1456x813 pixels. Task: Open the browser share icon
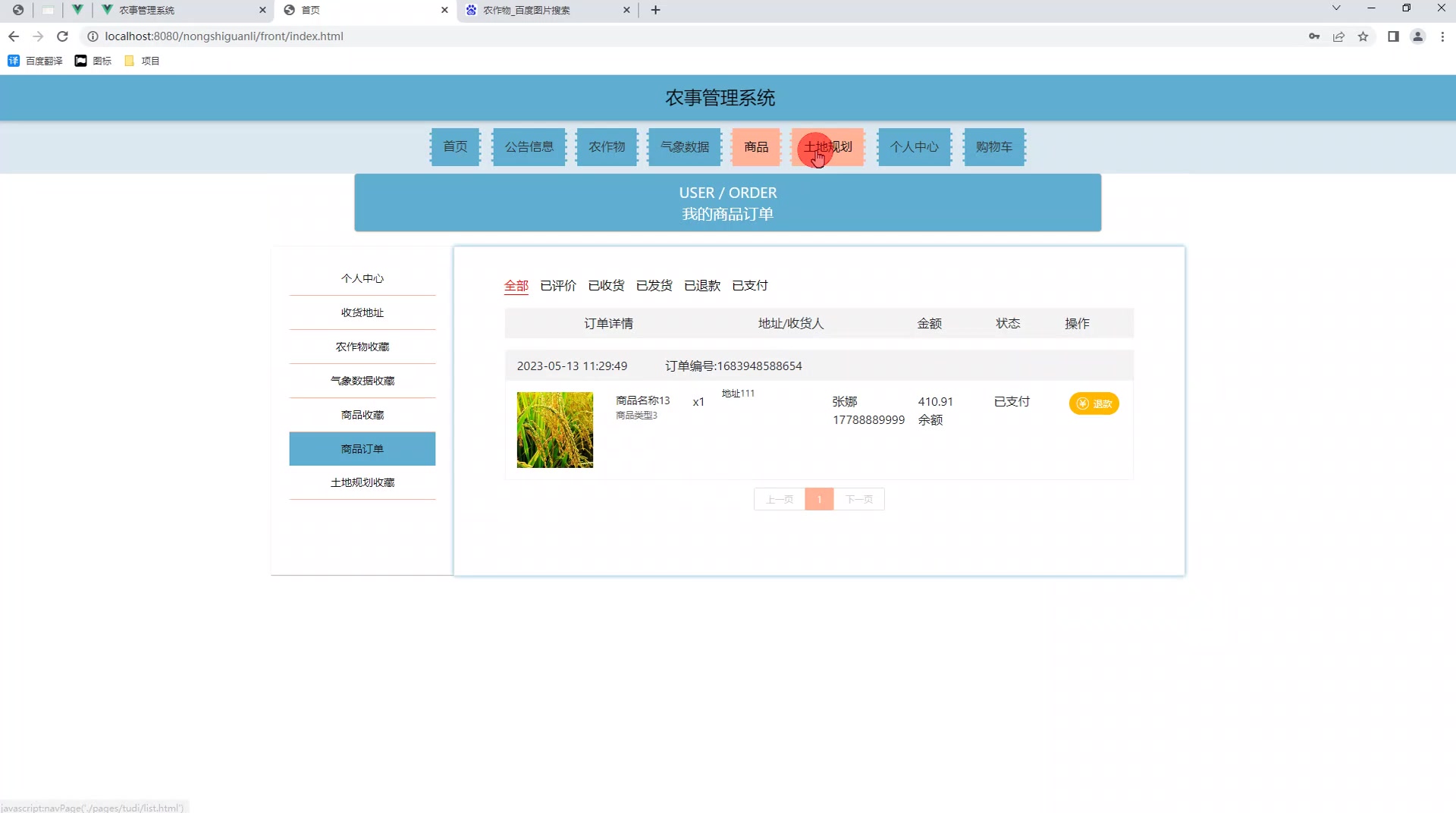point(1338,36)
